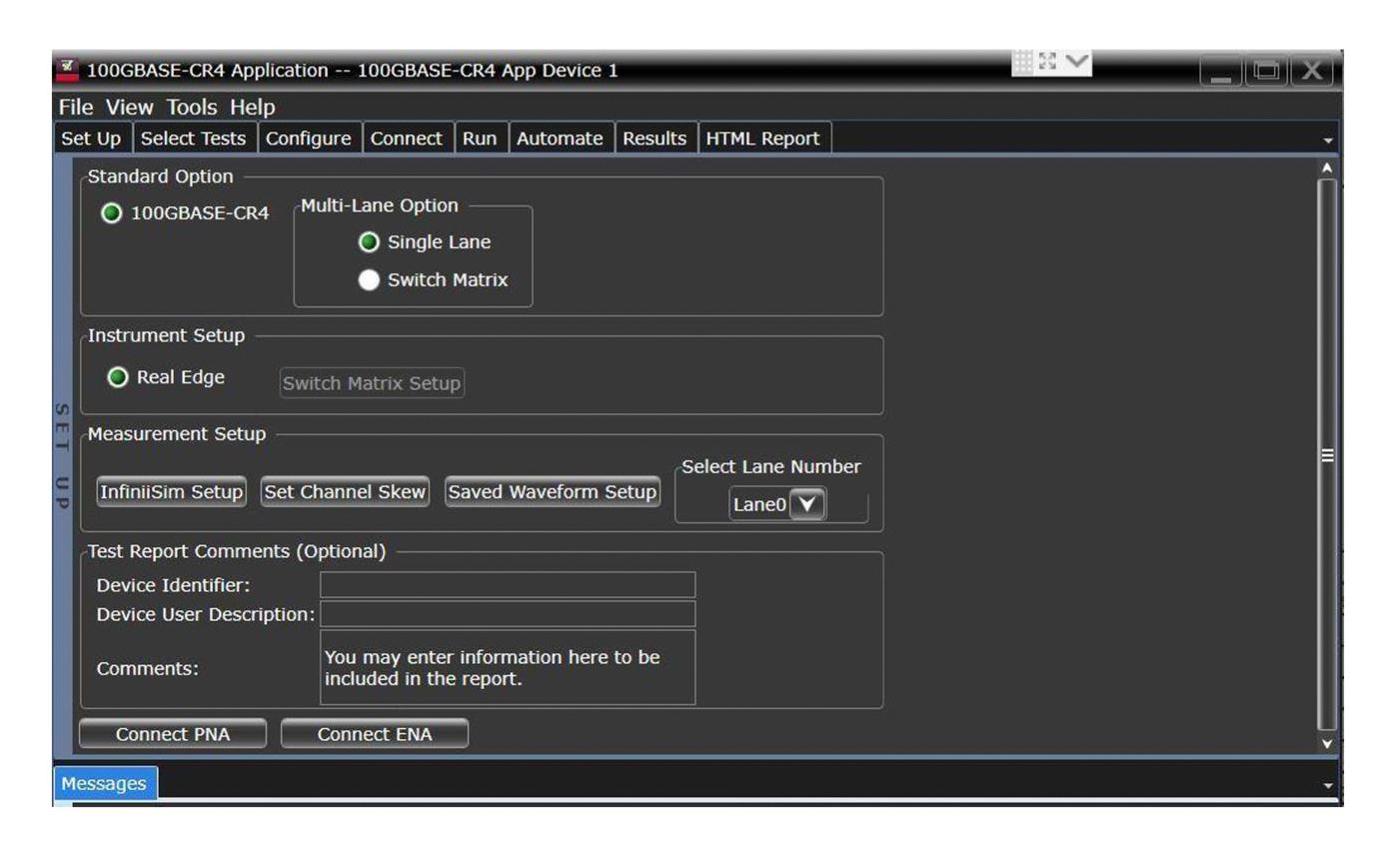Image resolution: width=1397 pixels, height=866 pixels.
Task: Click the vertical scrollbar thumb
Action: tap(1327, 454)
